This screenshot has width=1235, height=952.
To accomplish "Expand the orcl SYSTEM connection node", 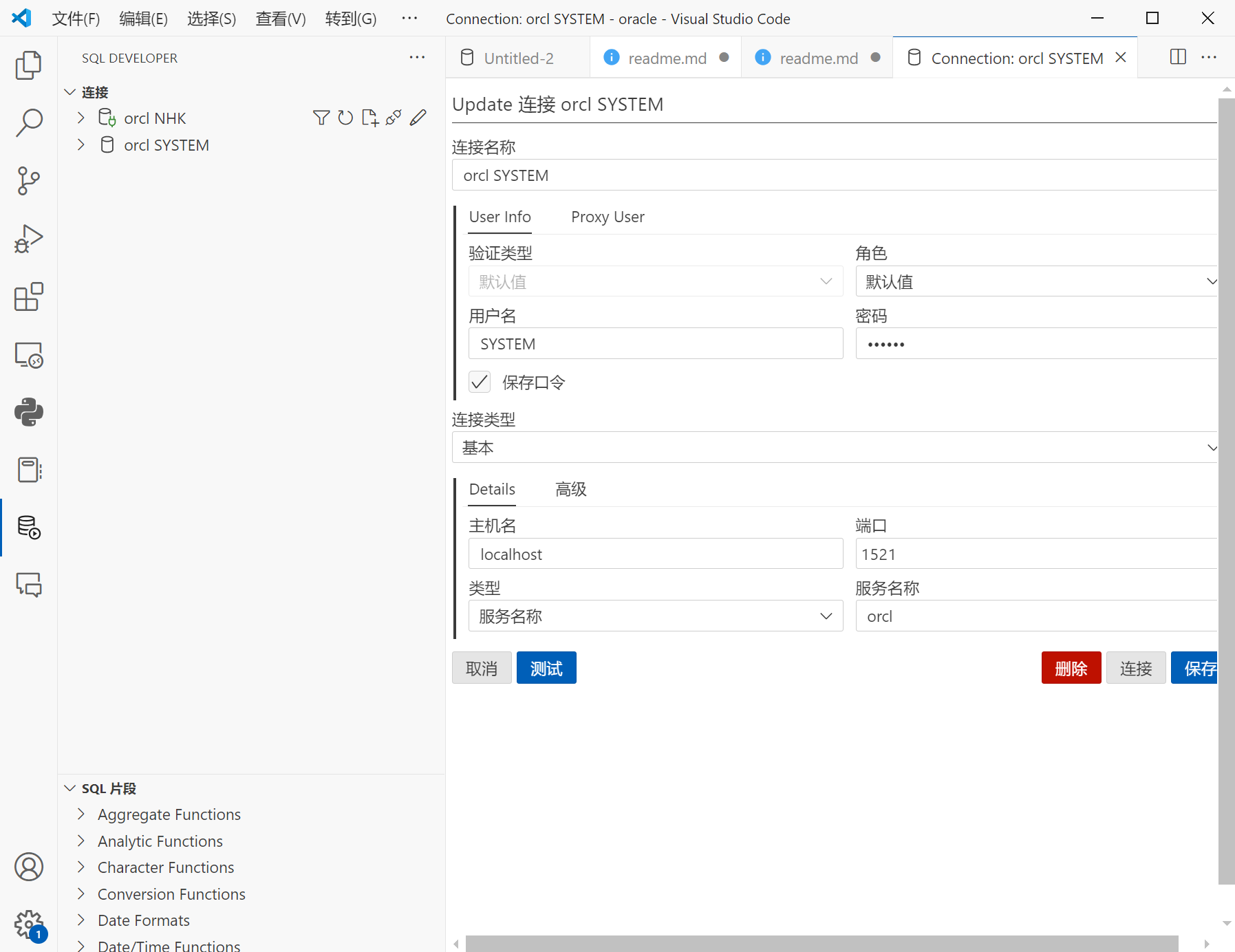I will 81,145.
